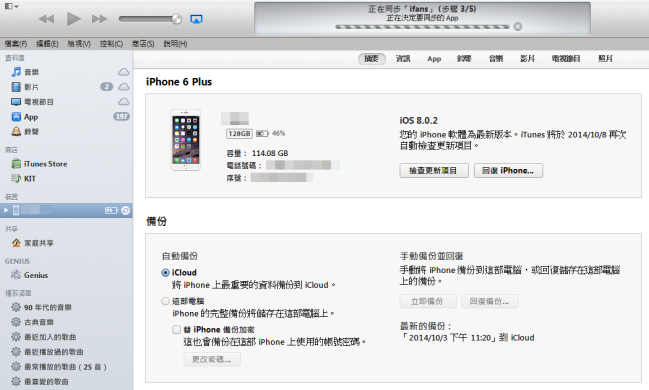
Task: Click the 立即備份 button
Action: (x=428, y=301)
